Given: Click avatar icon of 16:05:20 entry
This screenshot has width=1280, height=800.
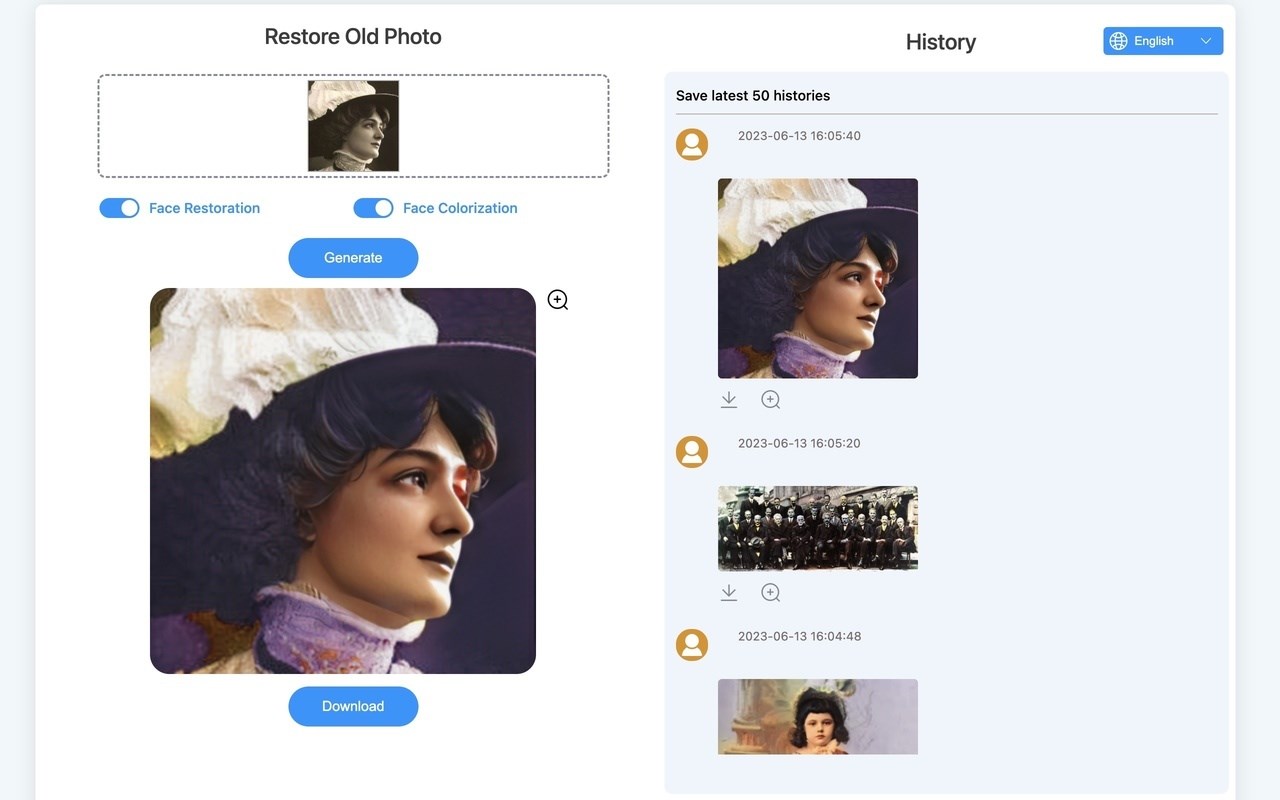Looking at the screenshot, I should pyautogui.click(x=692, y=452).
